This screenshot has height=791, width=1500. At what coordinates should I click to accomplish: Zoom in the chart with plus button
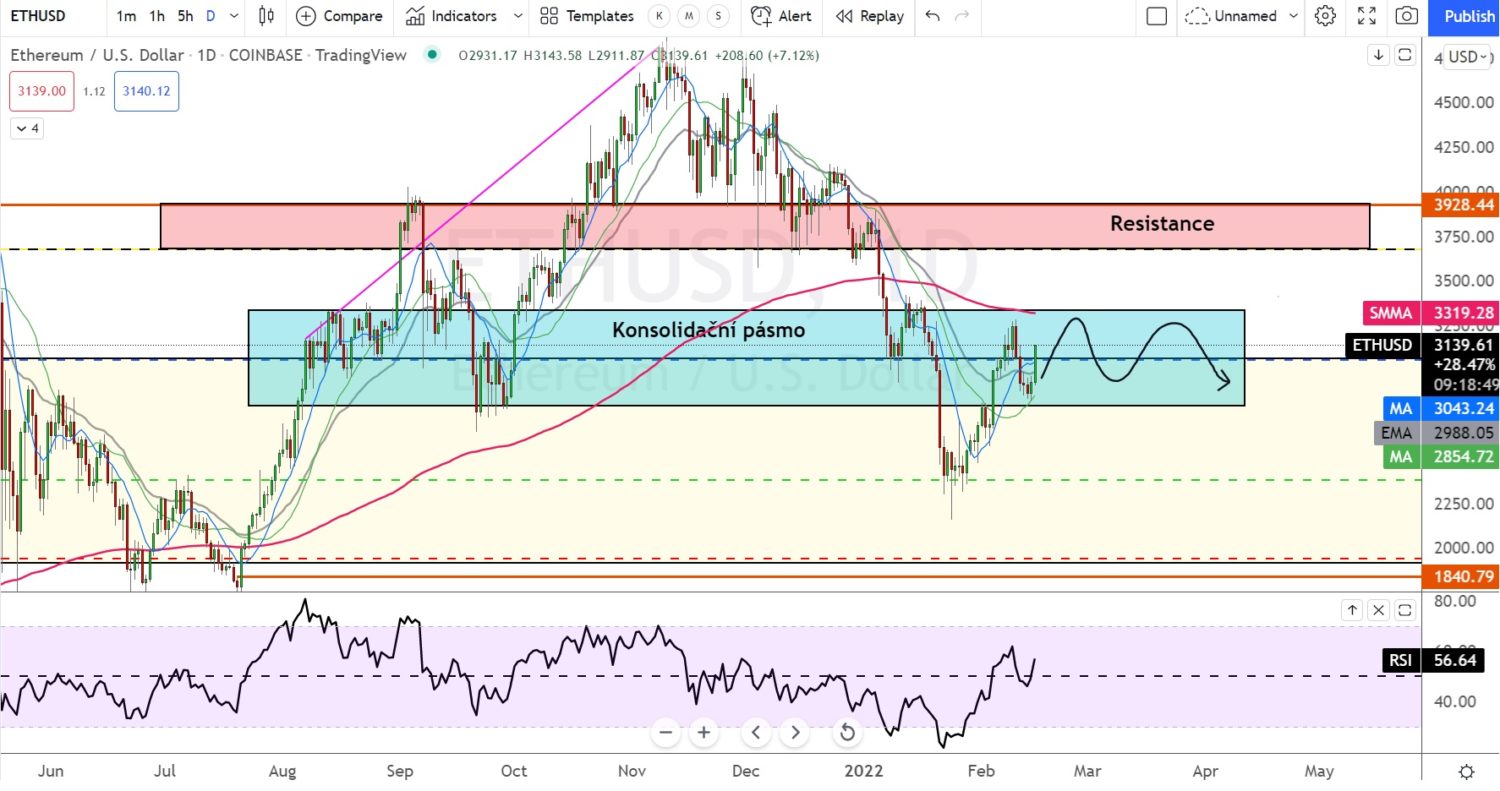coord(704,732)
